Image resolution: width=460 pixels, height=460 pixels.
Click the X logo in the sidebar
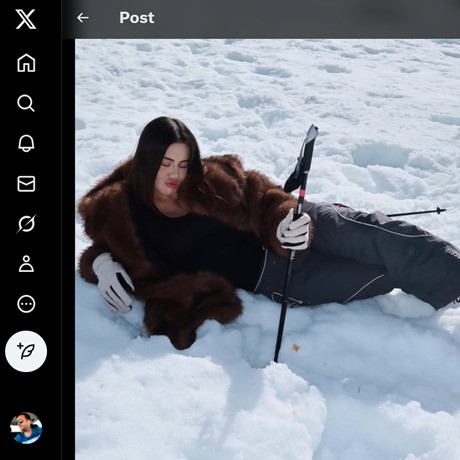point(26,19)
